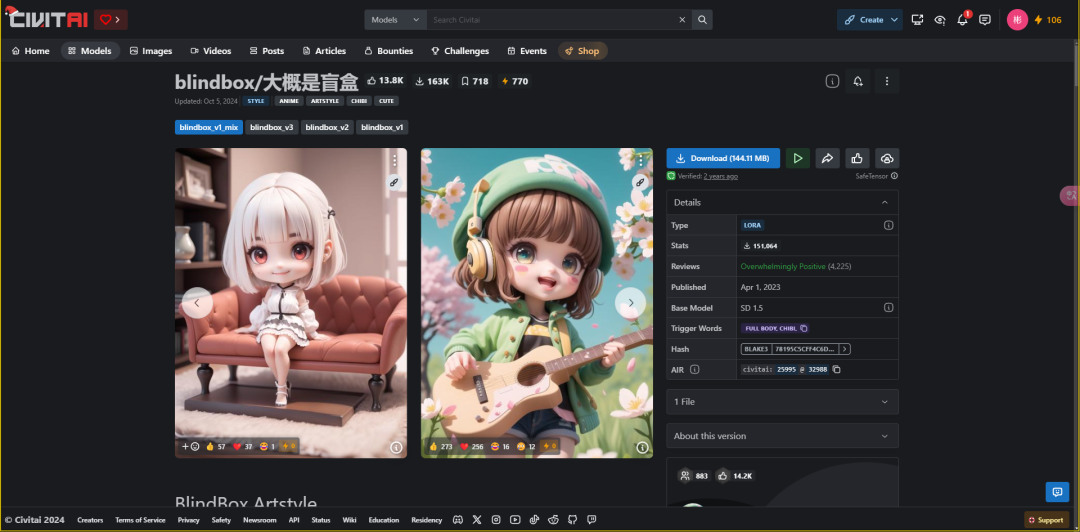Toggle the browsing-level eye icon in the header

[x=939, y=20]
